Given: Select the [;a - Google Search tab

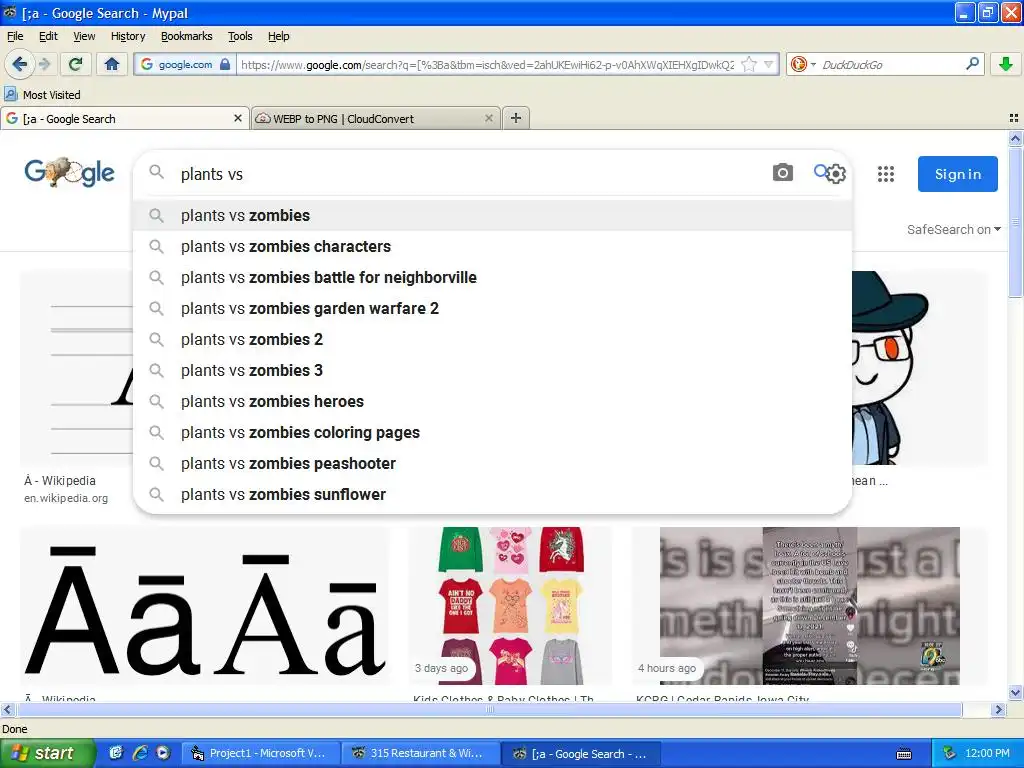Looking at the screenshot, I should [x=124, y=118].
